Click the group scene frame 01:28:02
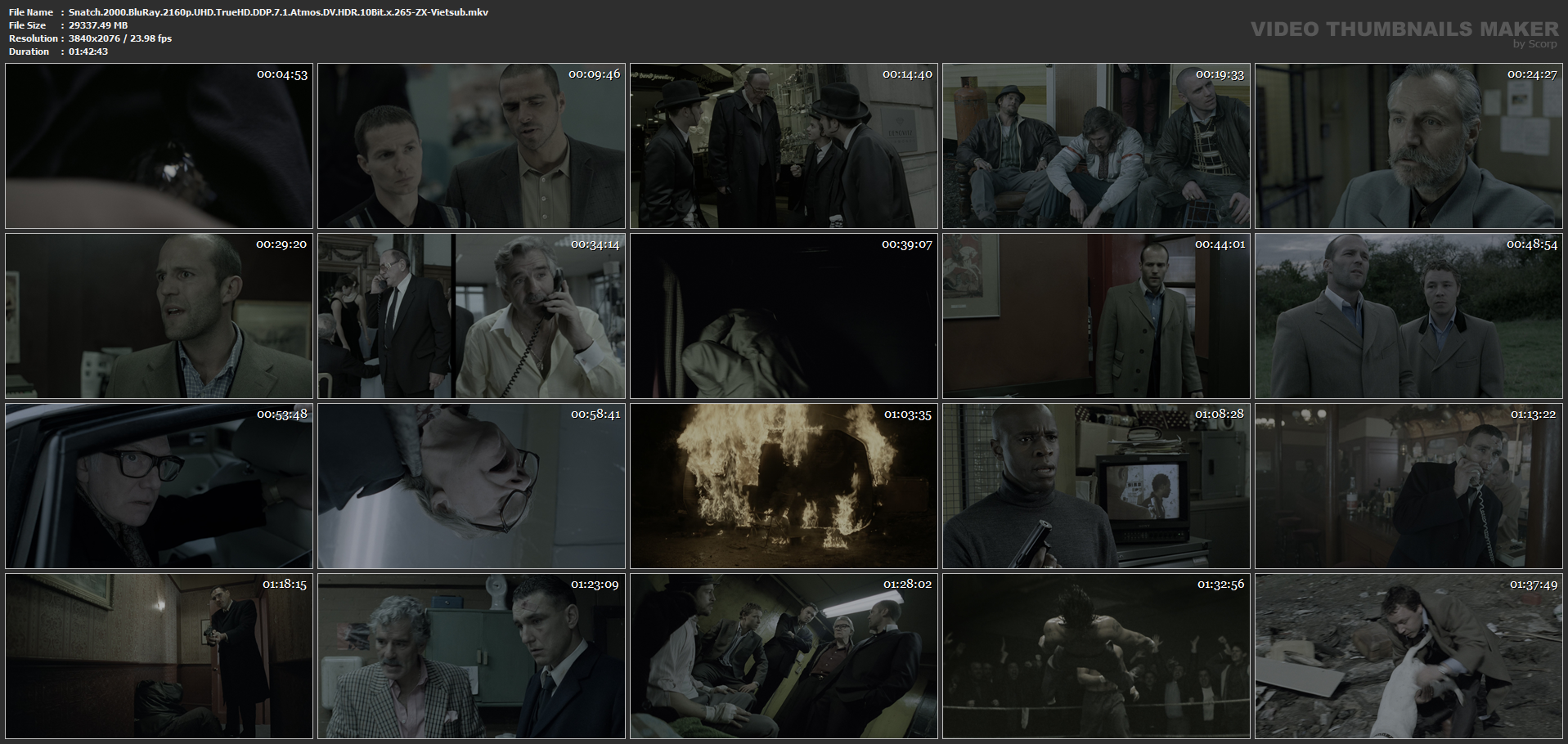1568x744 pixels. click(x=784, y=657)
